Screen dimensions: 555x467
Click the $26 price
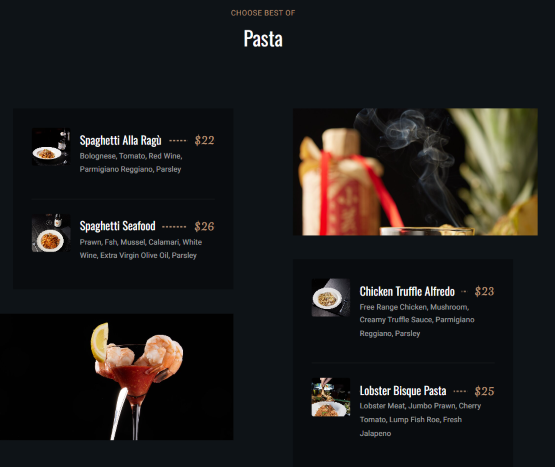pyautogui.click(x=204, y=226)
